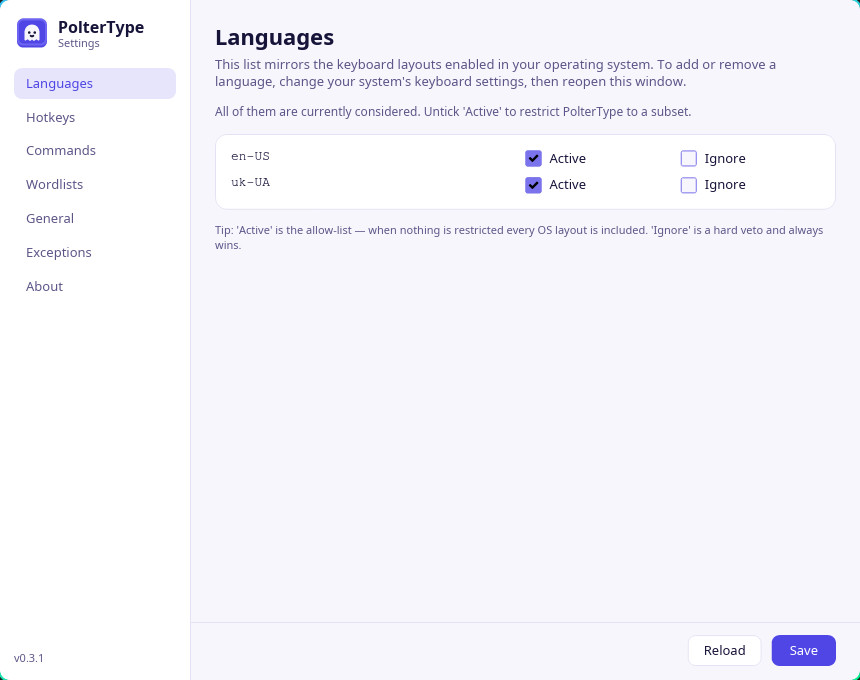
Task: Click the Active label next to uk-UA
Action: [567, 185]
